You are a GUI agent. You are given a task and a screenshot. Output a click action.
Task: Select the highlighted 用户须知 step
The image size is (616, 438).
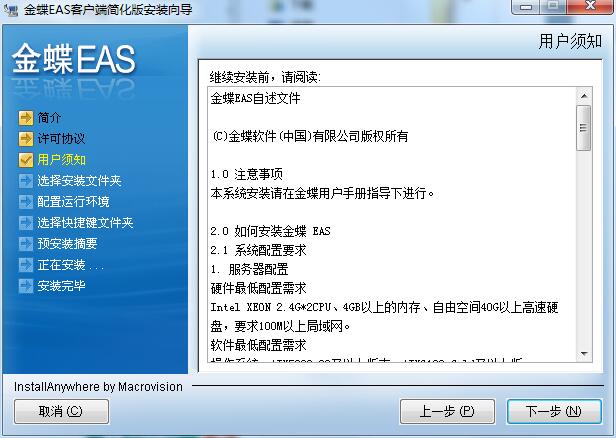61,159
